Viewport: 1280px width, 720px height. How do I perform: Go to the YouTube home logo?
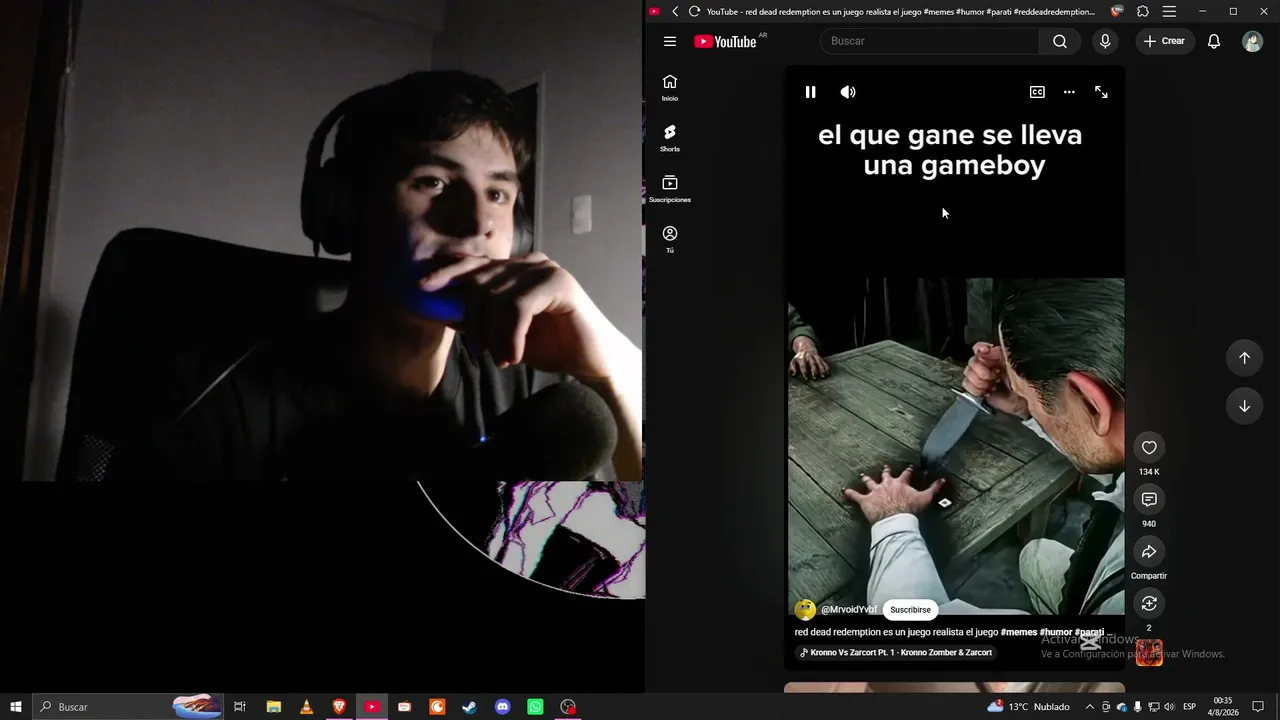coord(726,41)
